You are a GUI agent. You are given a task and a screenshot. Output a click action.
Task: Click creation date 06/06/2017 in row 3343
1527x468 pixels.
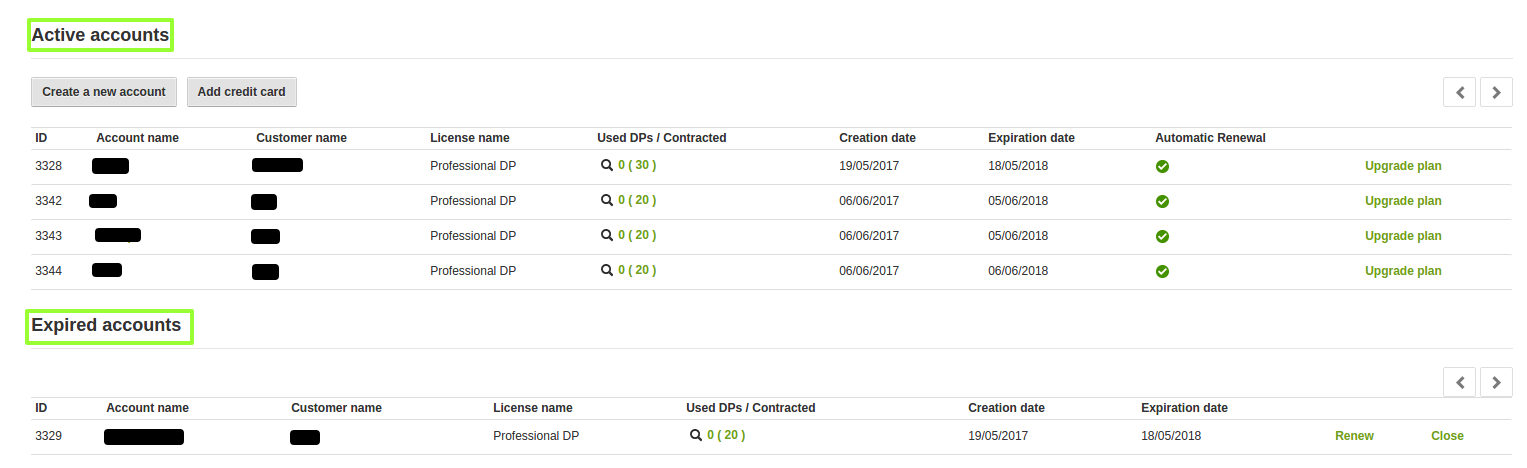(869, 236)
